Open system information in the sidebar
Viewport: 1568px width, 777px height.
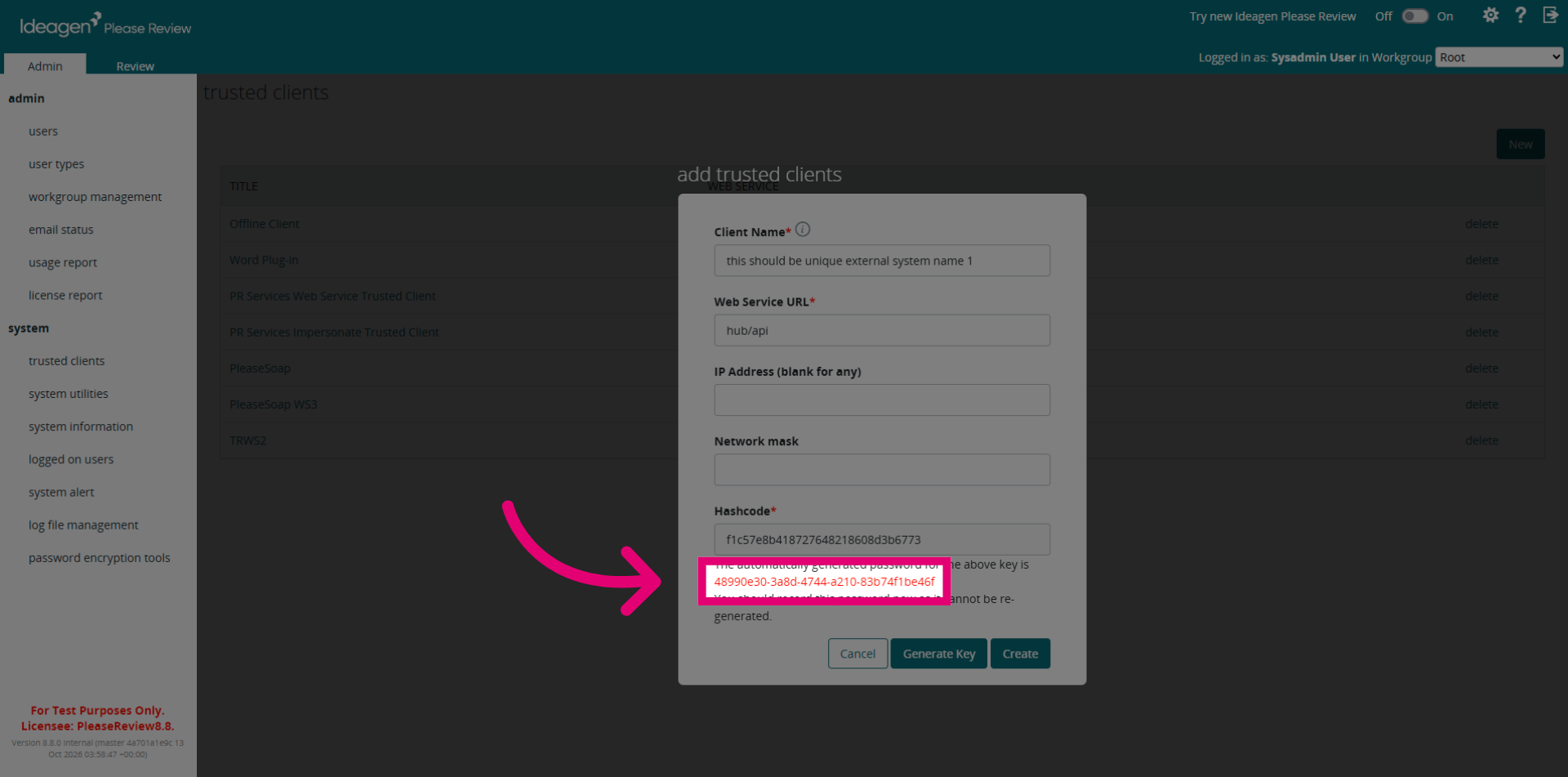pyautogui.click(x=81, y=426)
